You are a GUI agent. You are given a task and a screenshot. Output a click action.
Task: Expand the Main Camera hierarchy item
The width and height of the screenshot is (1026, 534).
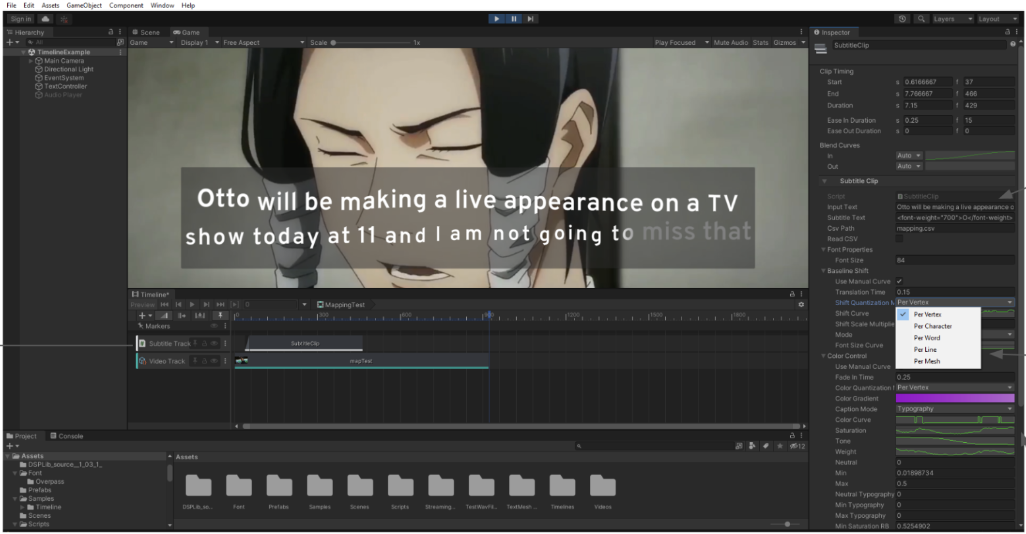tap(31, 61)
